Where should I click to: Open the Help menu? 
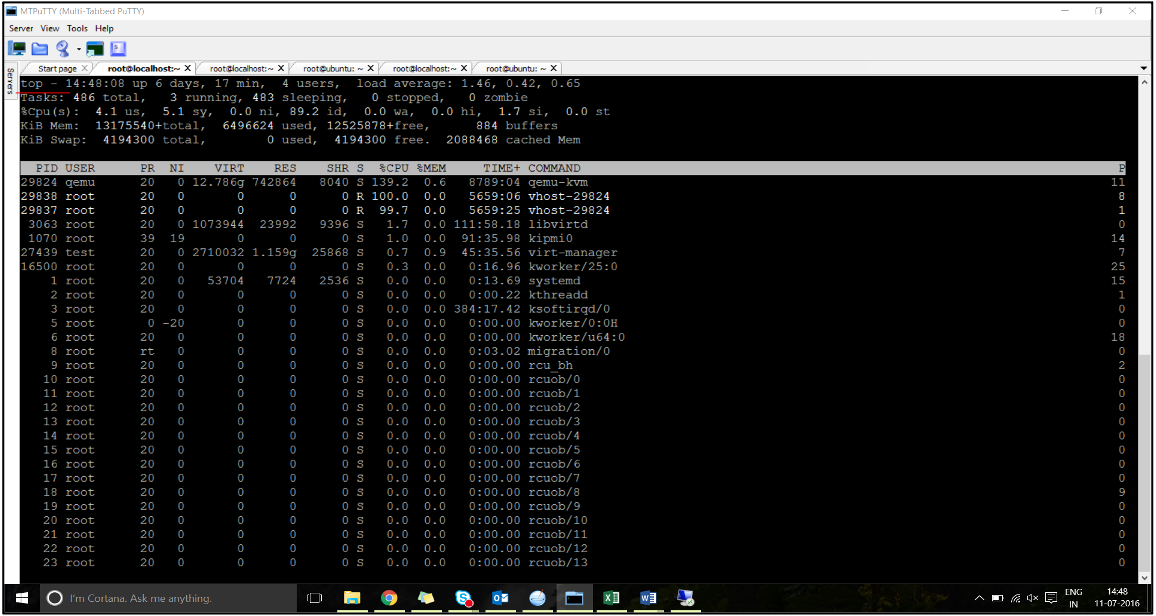point(104,28)
